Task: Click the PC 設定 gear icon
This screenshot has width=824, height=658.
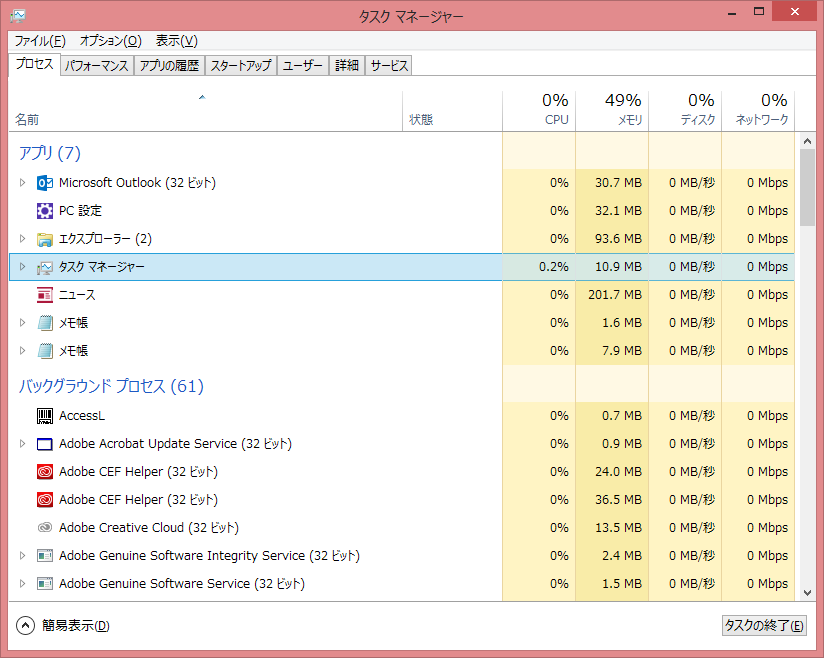Action: 44,211
